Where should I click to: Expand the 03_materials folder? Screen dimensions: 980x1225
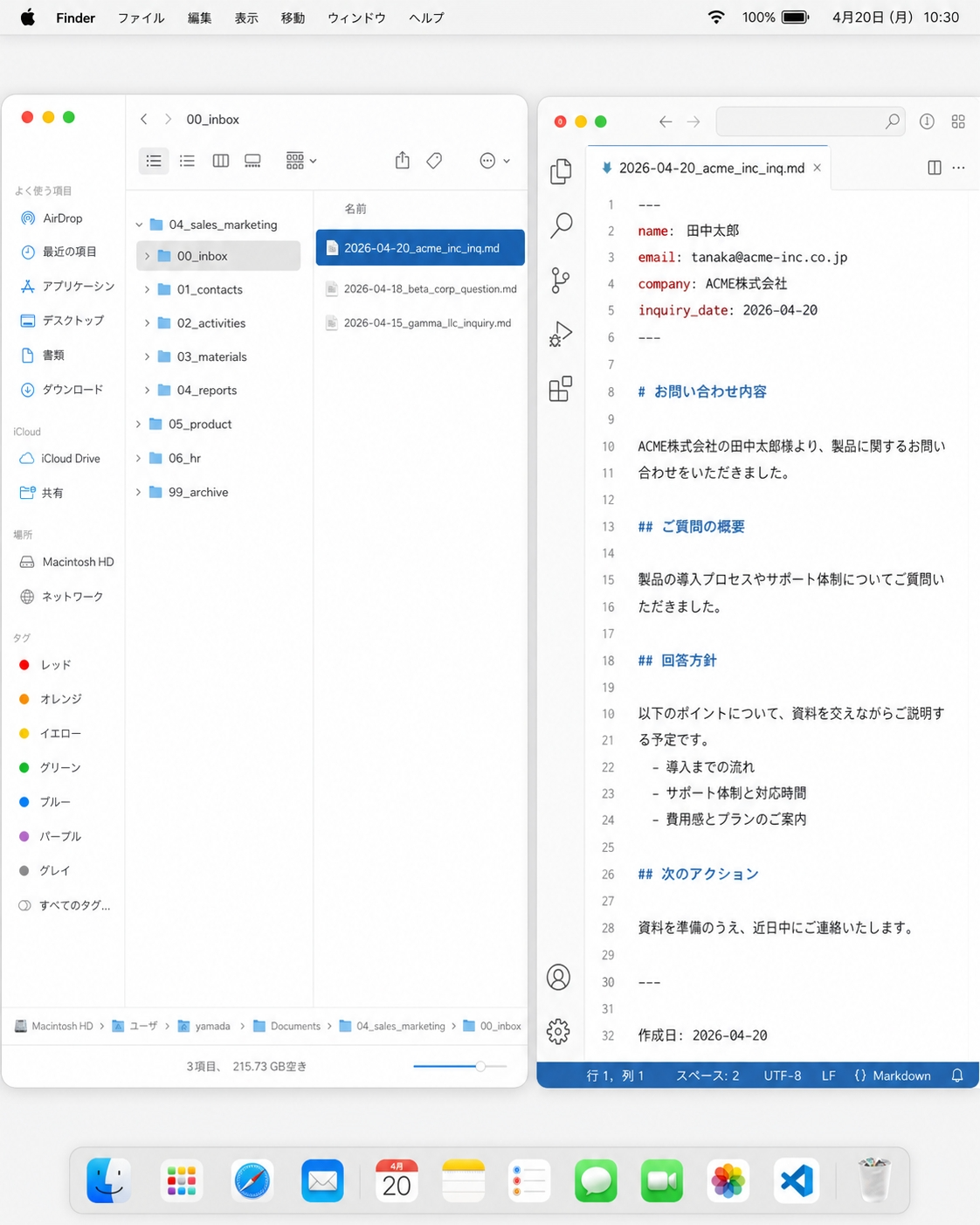pos(147,356)
